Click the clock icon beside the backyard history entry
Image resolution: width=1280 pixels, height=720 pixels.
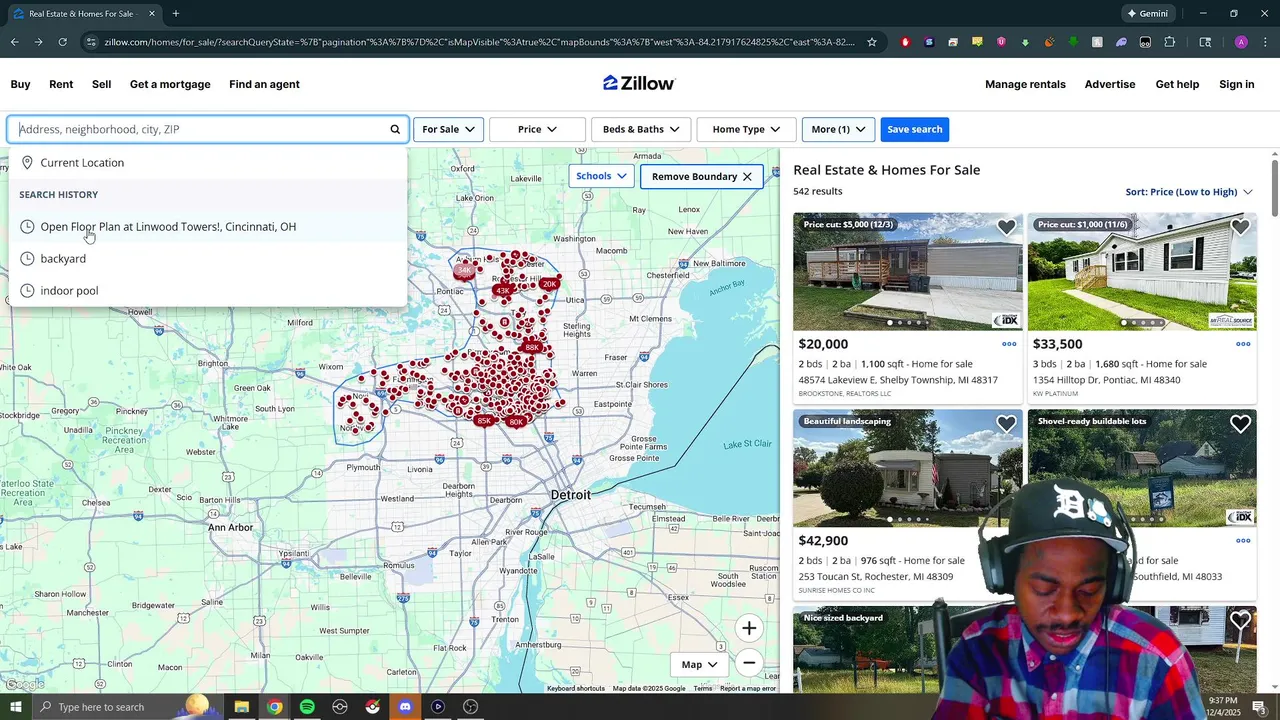click(x=27, y=258)
